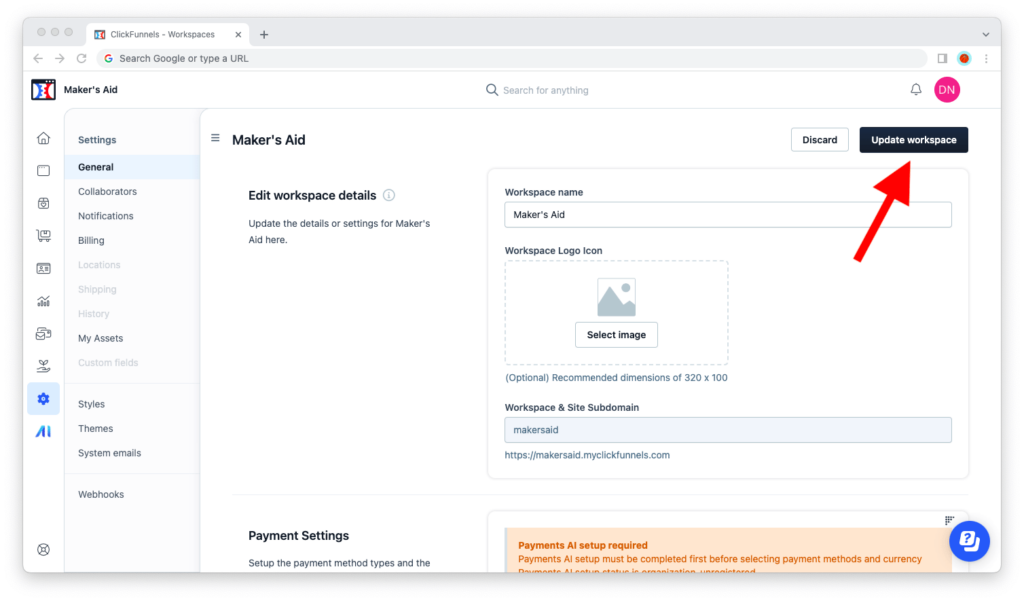Click the small grid icon above payments notice
Viewport: 1024px width, 601px height.
(x=949, y=520)
